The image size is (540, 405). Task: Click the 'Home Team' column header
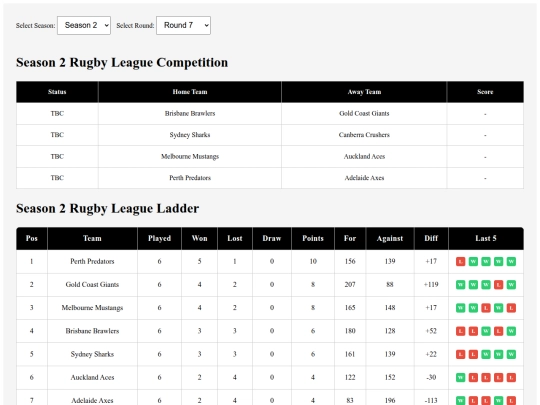pyautogui.click(x=190, y=92)
